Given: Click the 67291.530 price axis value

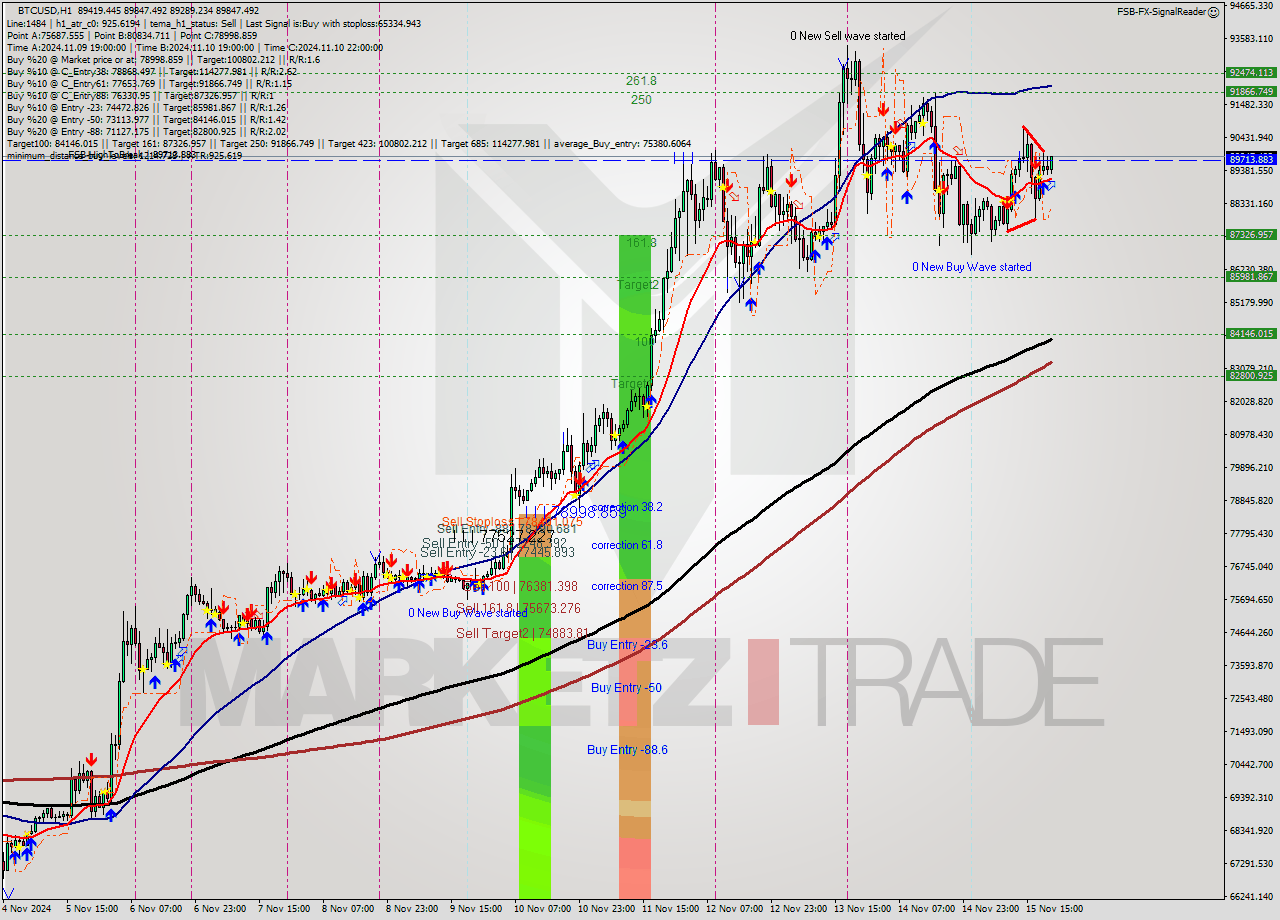Looking at the screenshot, I should (1251, 863).
